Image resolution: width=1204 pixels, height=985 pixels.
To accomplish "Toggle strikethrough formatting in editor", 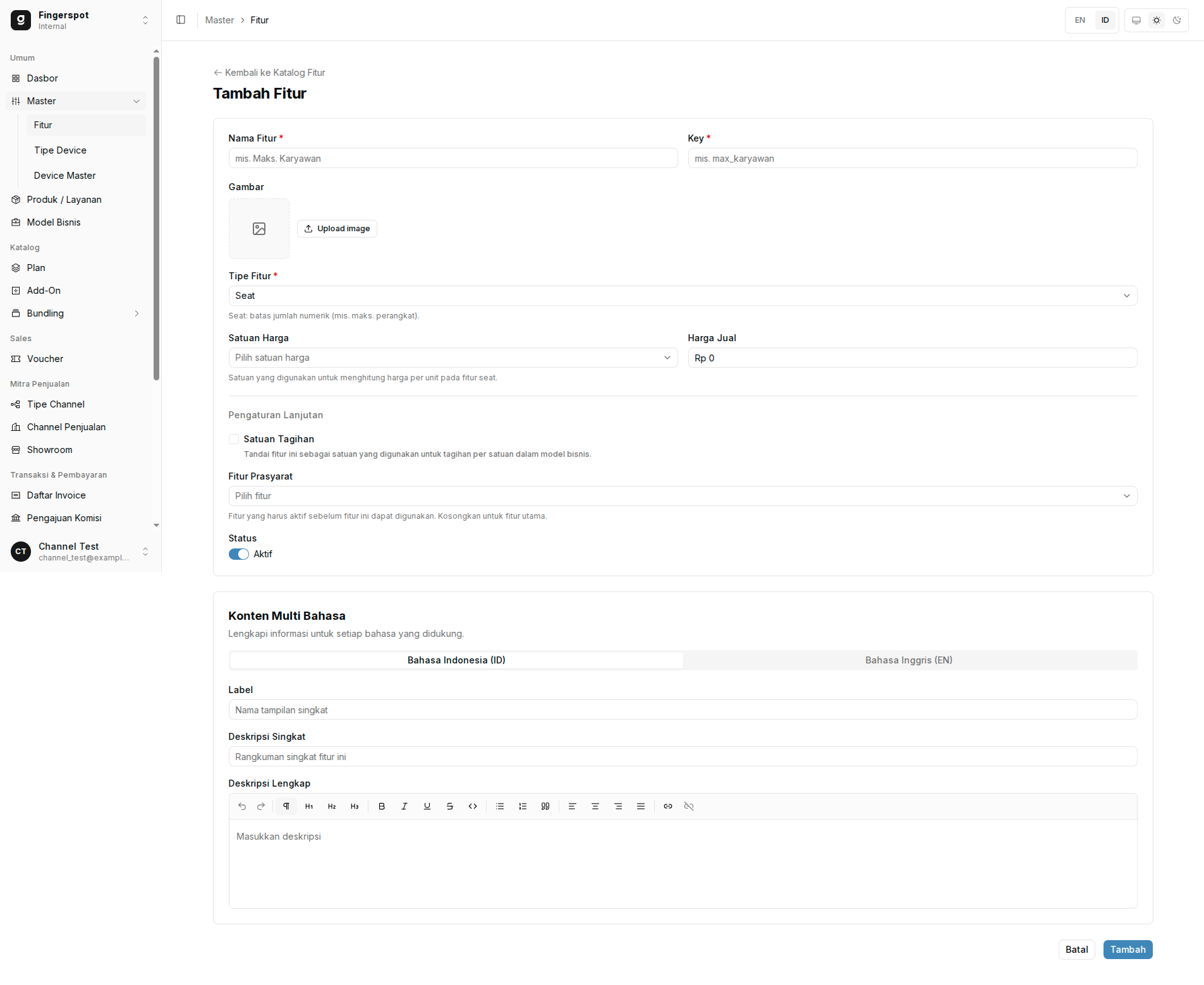I will pyautogui.click(x=450, y=806).
